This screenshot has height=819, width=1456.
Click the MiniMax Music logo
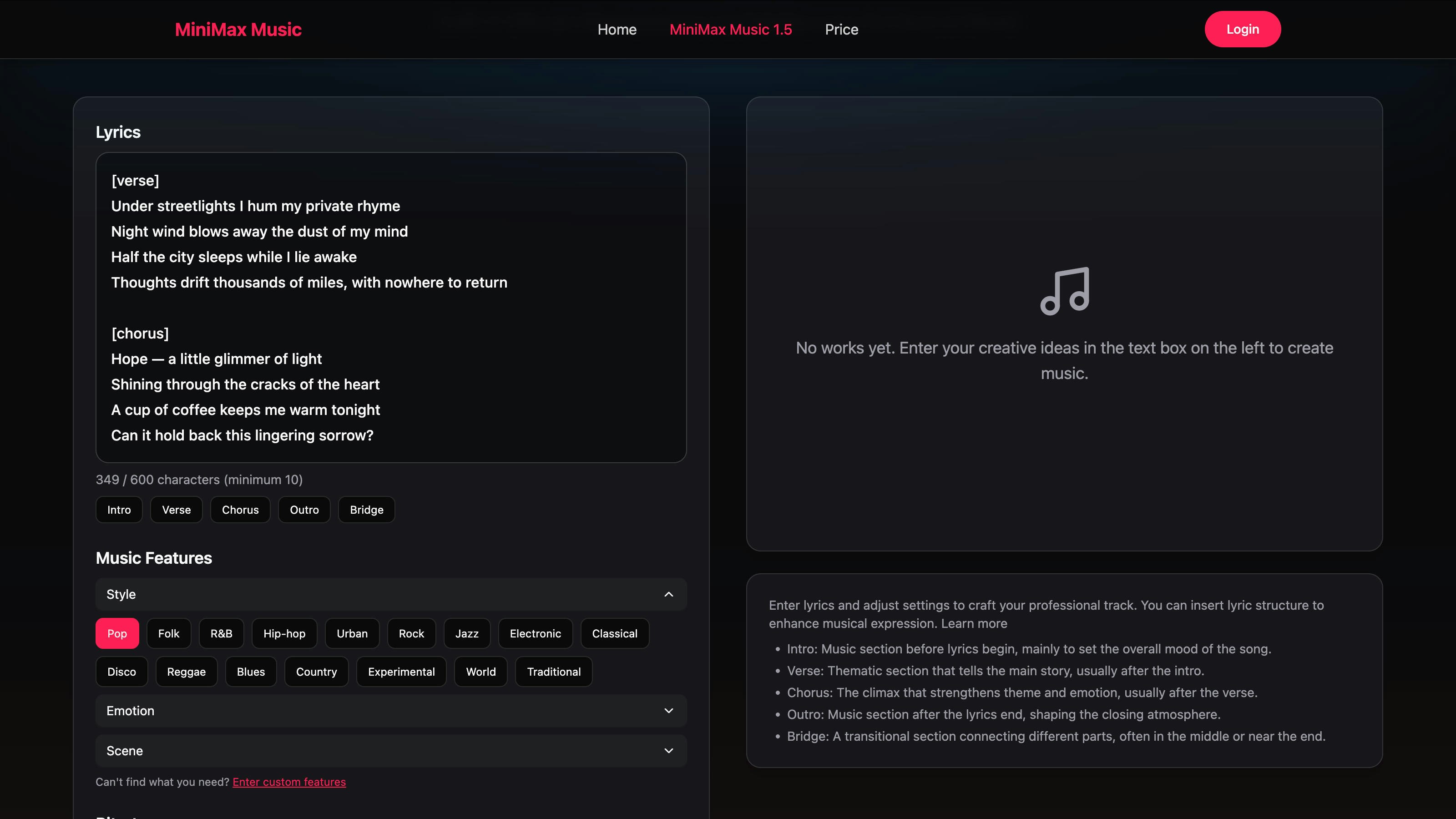tap(238, 30)
